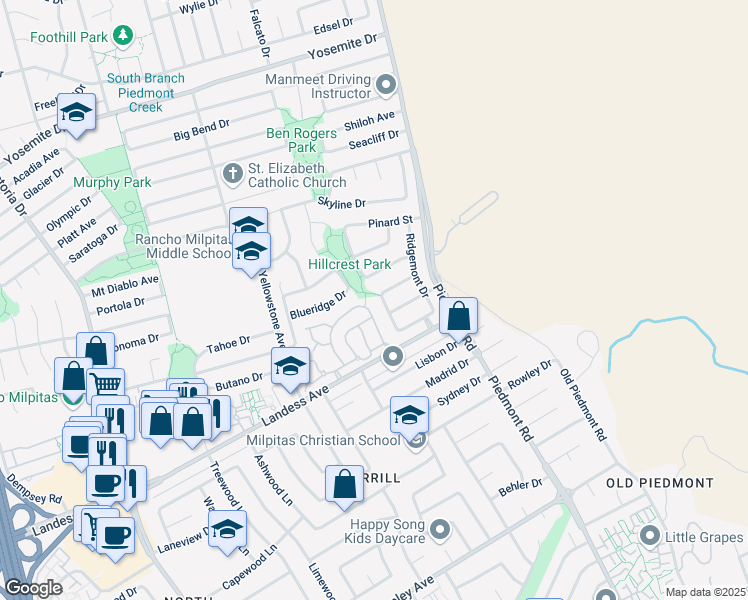
Task: Select the Rancho Milpitas Middle School graduation cap marker
Action: pyautogui.click(x=251, y=253)
